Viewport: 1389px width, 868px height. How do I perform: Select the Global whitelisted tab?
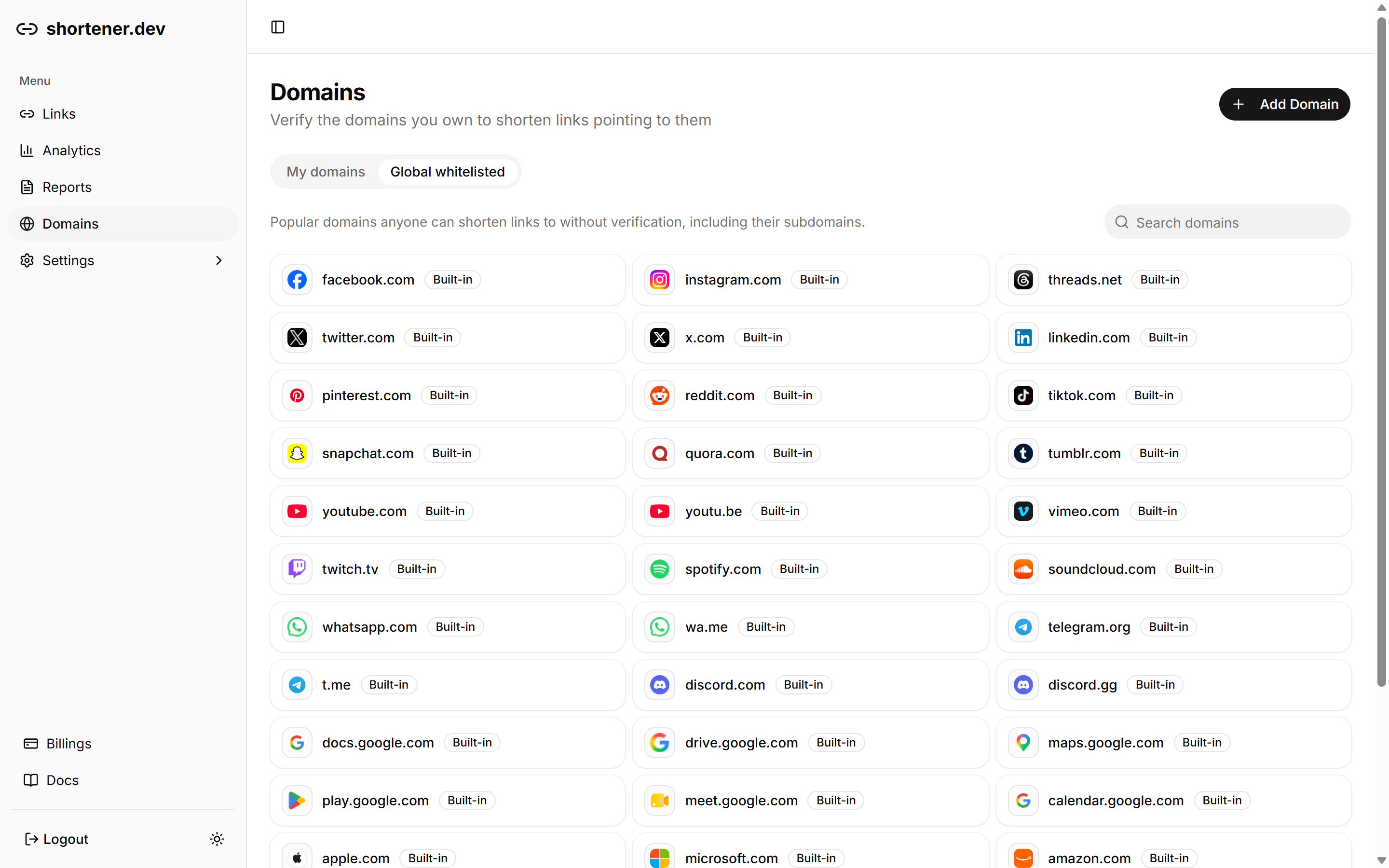448,172
